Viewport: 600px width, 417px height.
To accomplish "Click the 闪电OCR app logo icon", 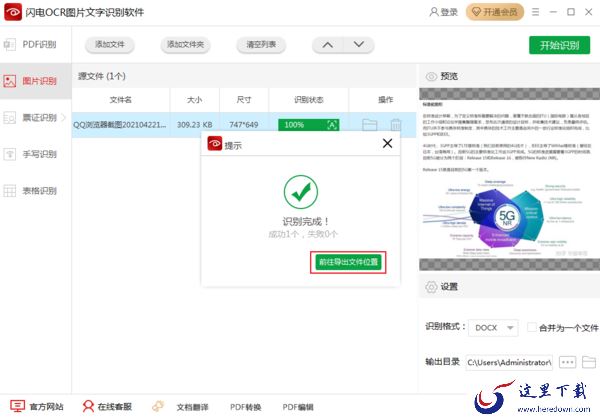I will 13,12.
